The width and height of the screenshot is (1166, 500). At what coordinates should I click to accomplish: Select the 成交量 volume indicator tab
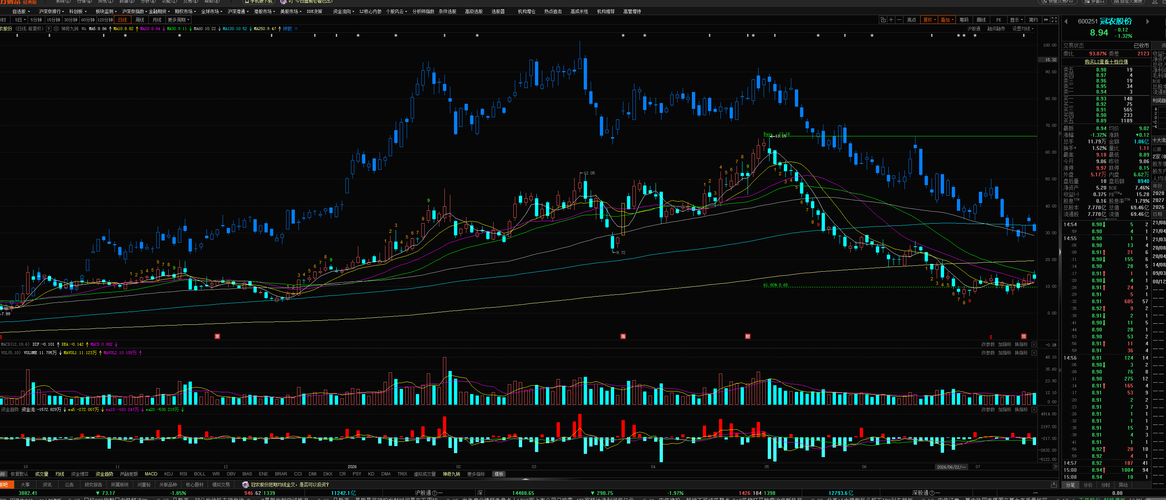point(42,474)
